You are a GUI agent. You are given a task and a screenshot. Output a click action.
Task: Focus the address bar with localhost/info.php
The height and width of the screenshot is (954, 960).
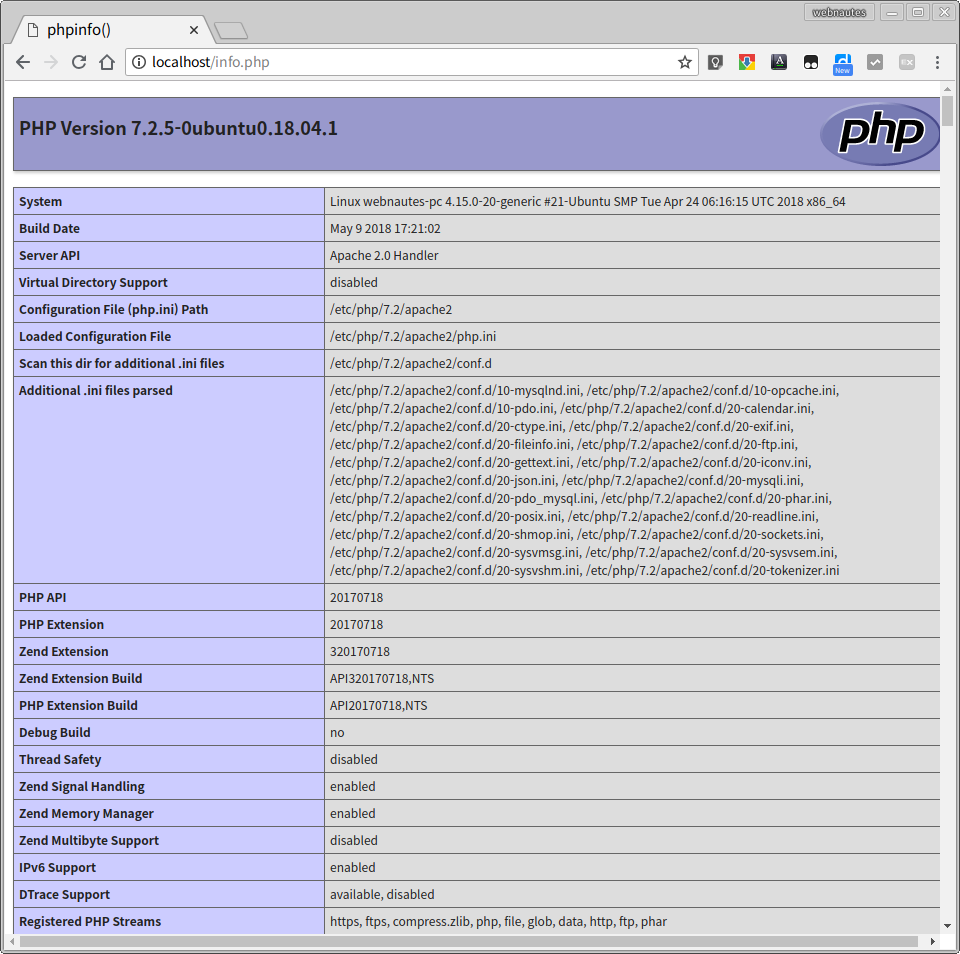pos(410,62)
